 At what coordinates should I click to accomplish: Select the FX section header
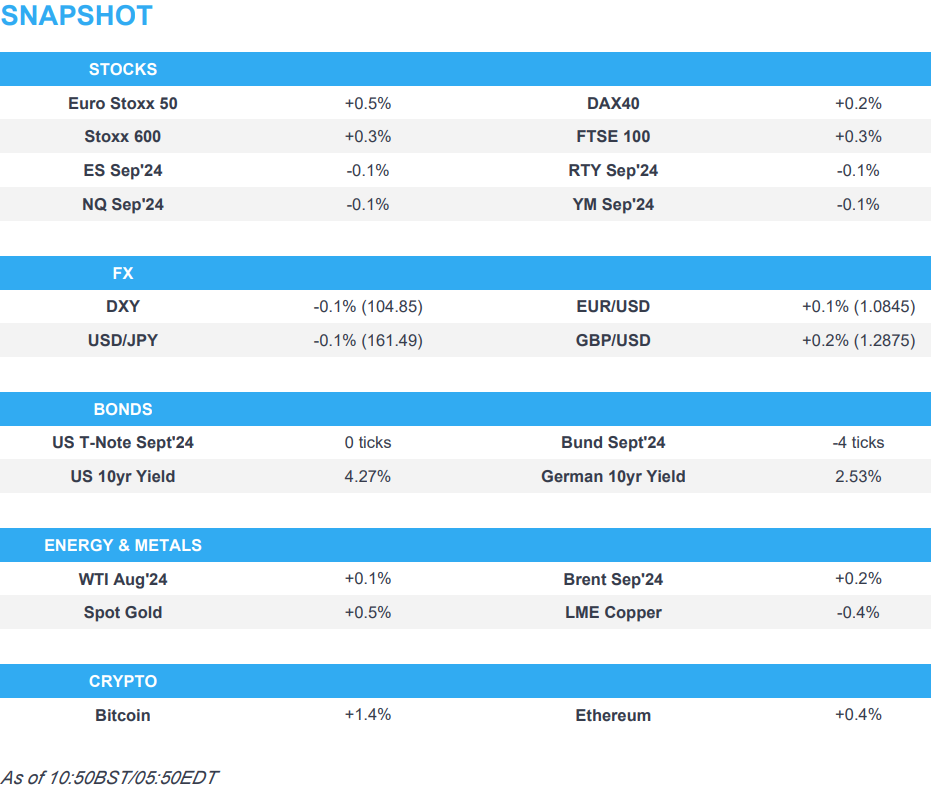pyautogui.click(x=123, y=273)
